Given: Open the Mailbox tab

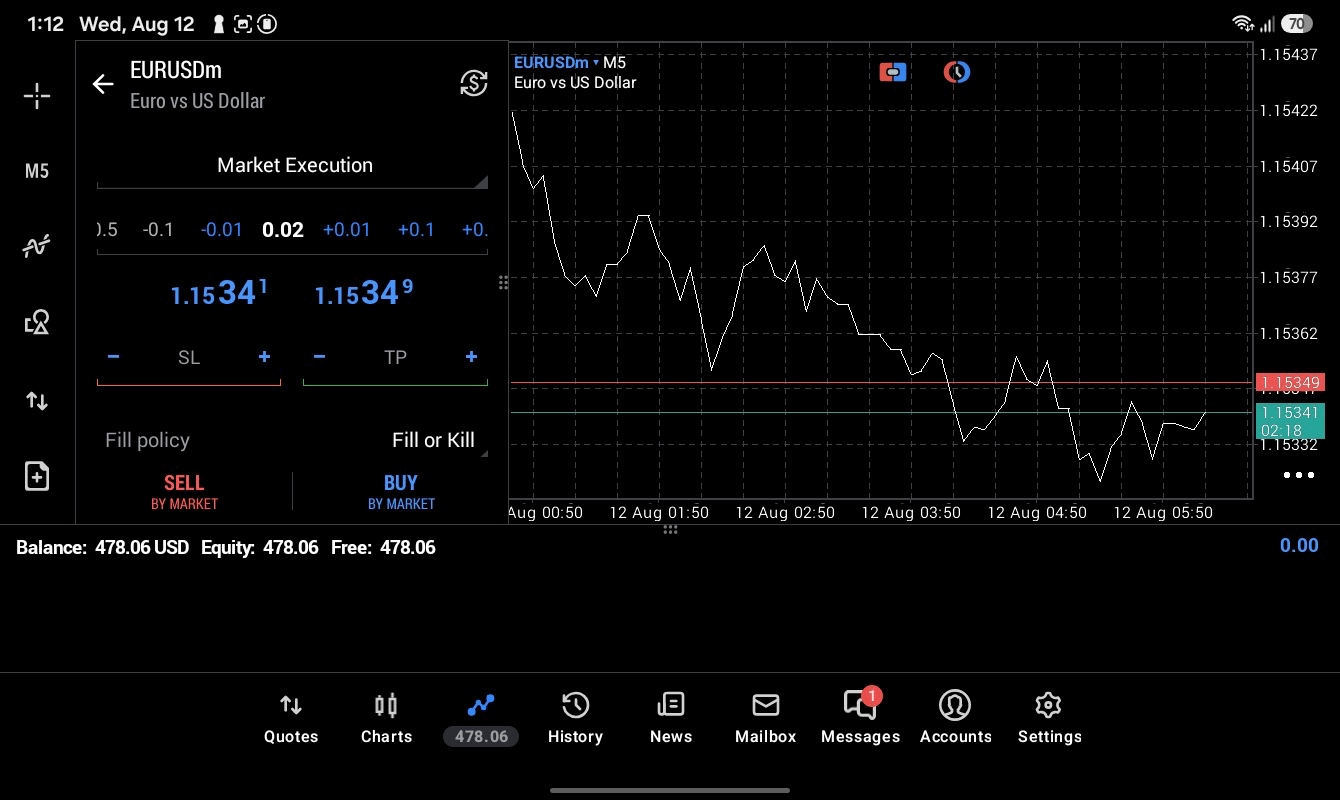Looking at the screenshot, I should (766, 719).
